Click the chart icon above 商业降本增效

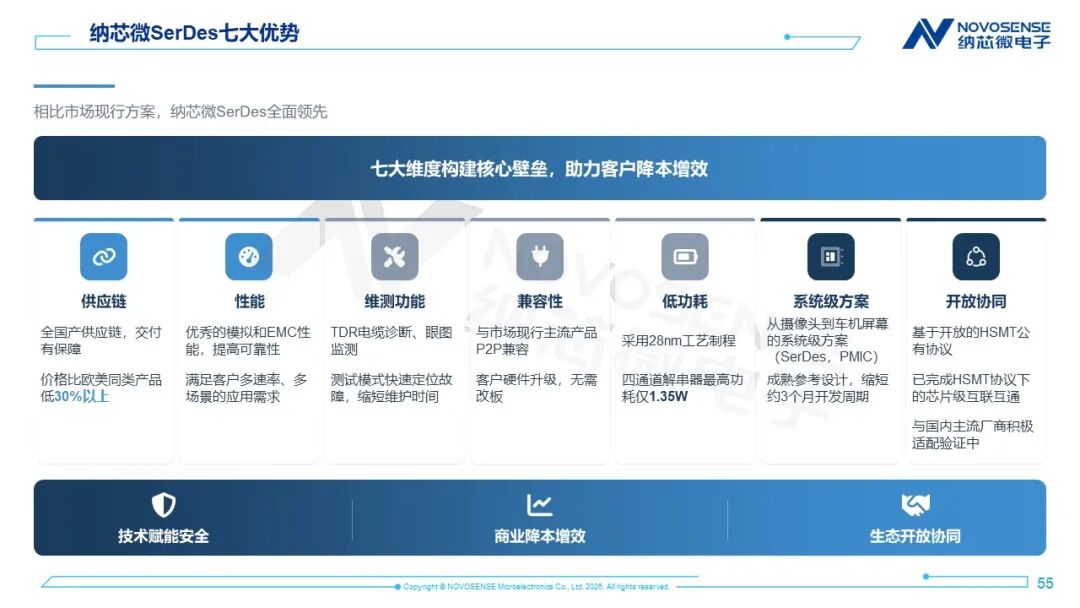[539, 505]
